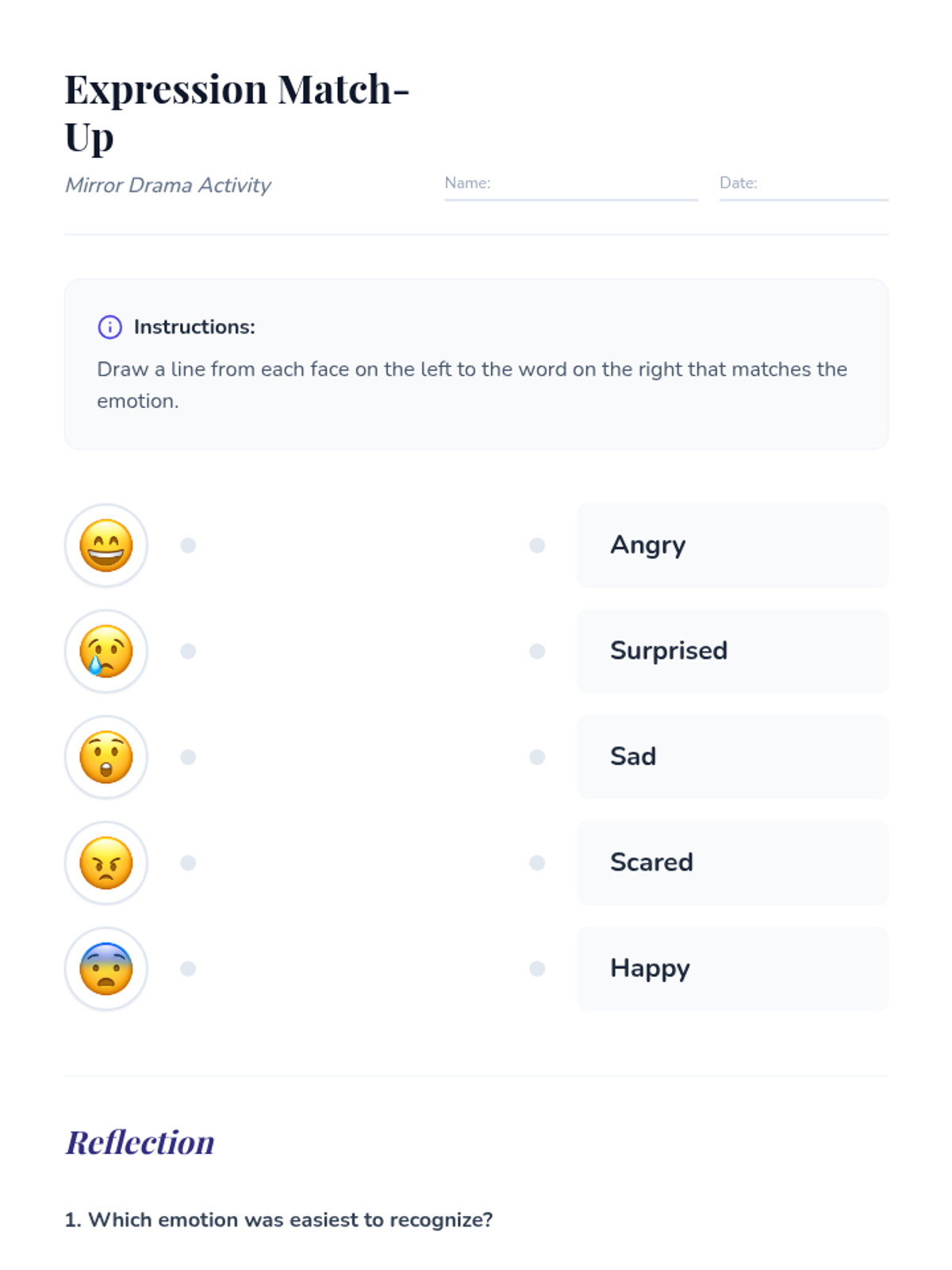Select the connector dot left of Angry
Image resolution: width=952 pixels, height=1270 pixels.
click(x=537, y=545)
